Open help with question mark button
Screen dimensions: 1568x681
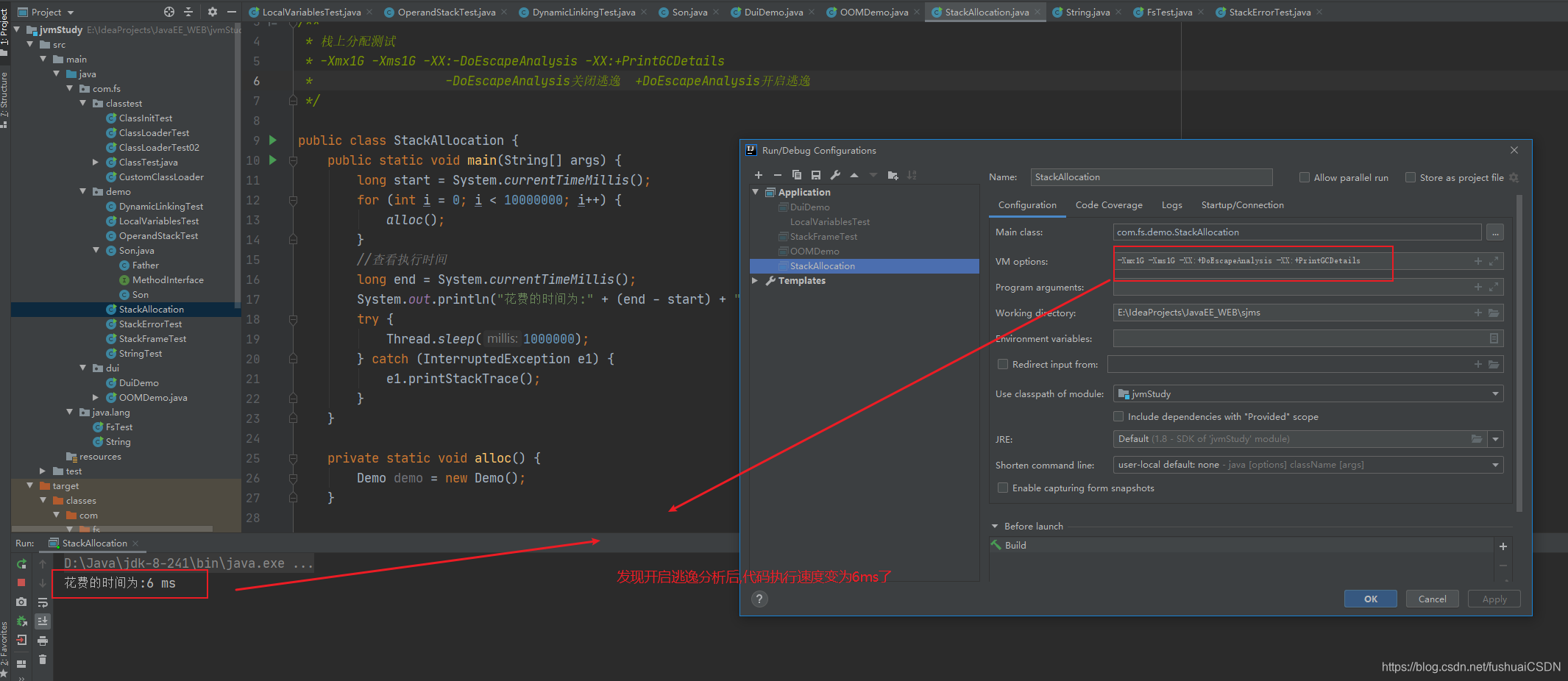click(760, 599)
